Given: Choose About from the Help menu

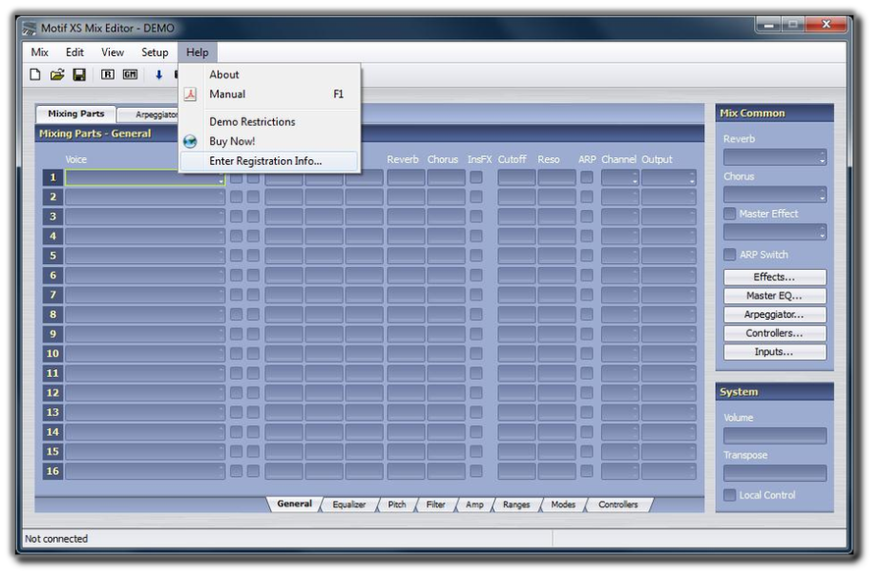Looking at the screenshot, I should tap(269, 75).
